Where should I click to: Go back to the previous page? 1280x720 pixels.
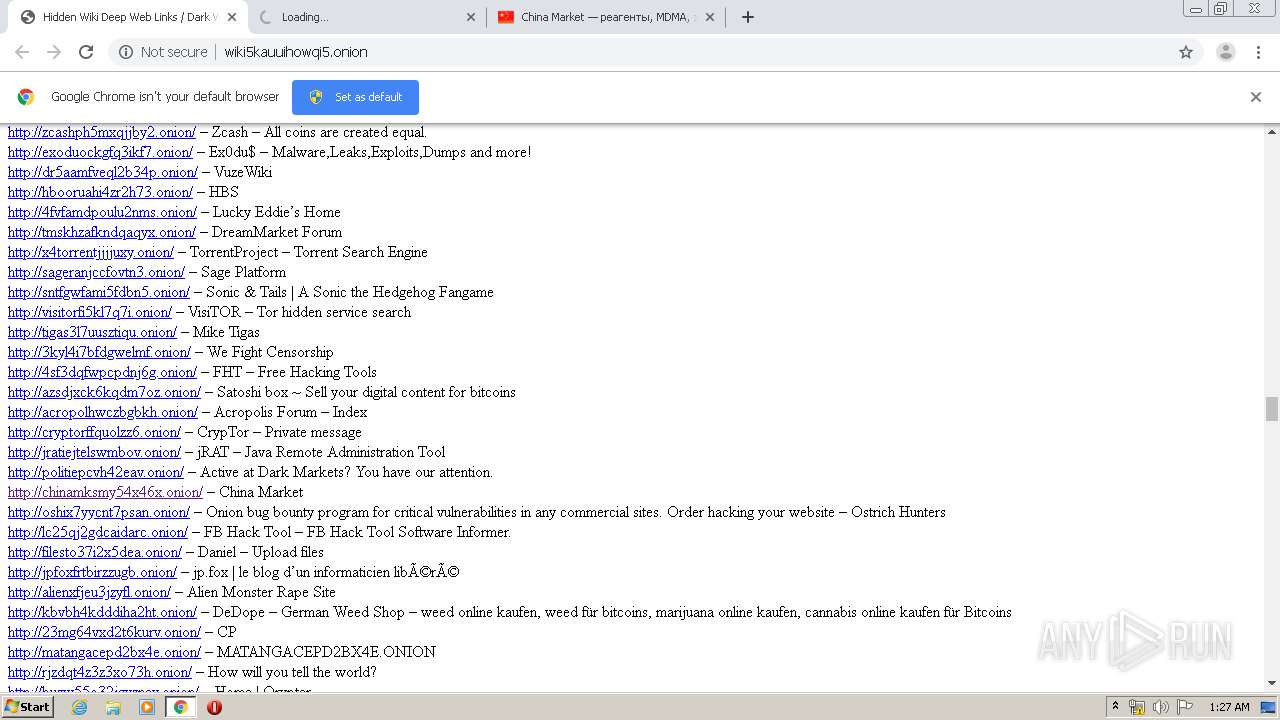(x=22, y=52)
